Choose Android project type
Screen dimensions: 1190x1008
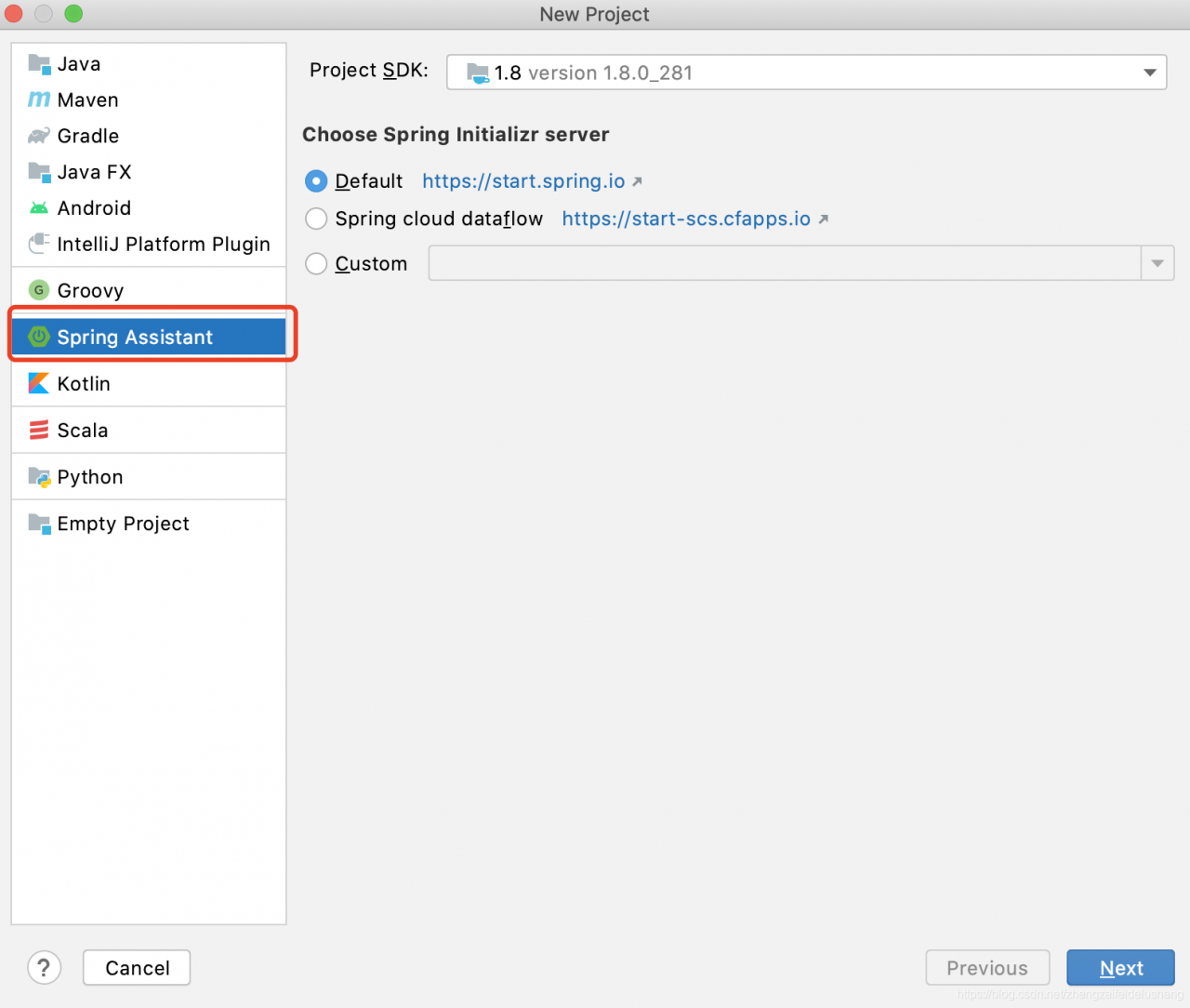[149, 208]
